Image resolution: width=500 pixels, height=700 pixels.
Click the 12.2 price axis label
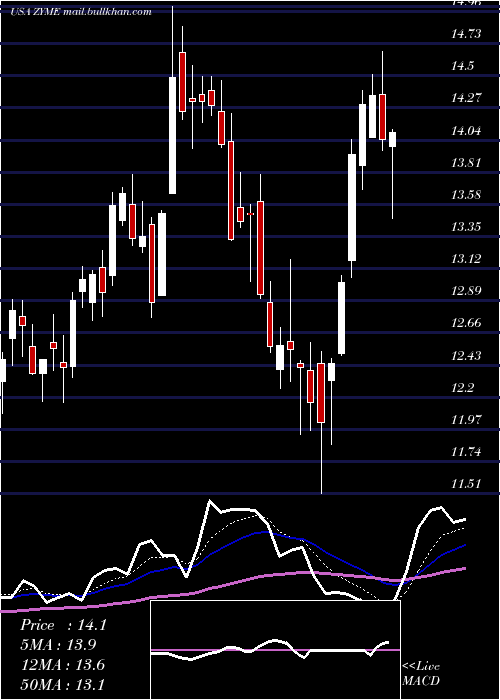point(462,388)
